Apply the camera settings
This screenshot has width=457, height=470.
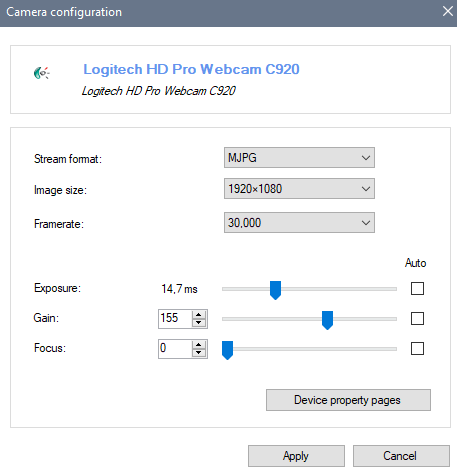[296, 456]
